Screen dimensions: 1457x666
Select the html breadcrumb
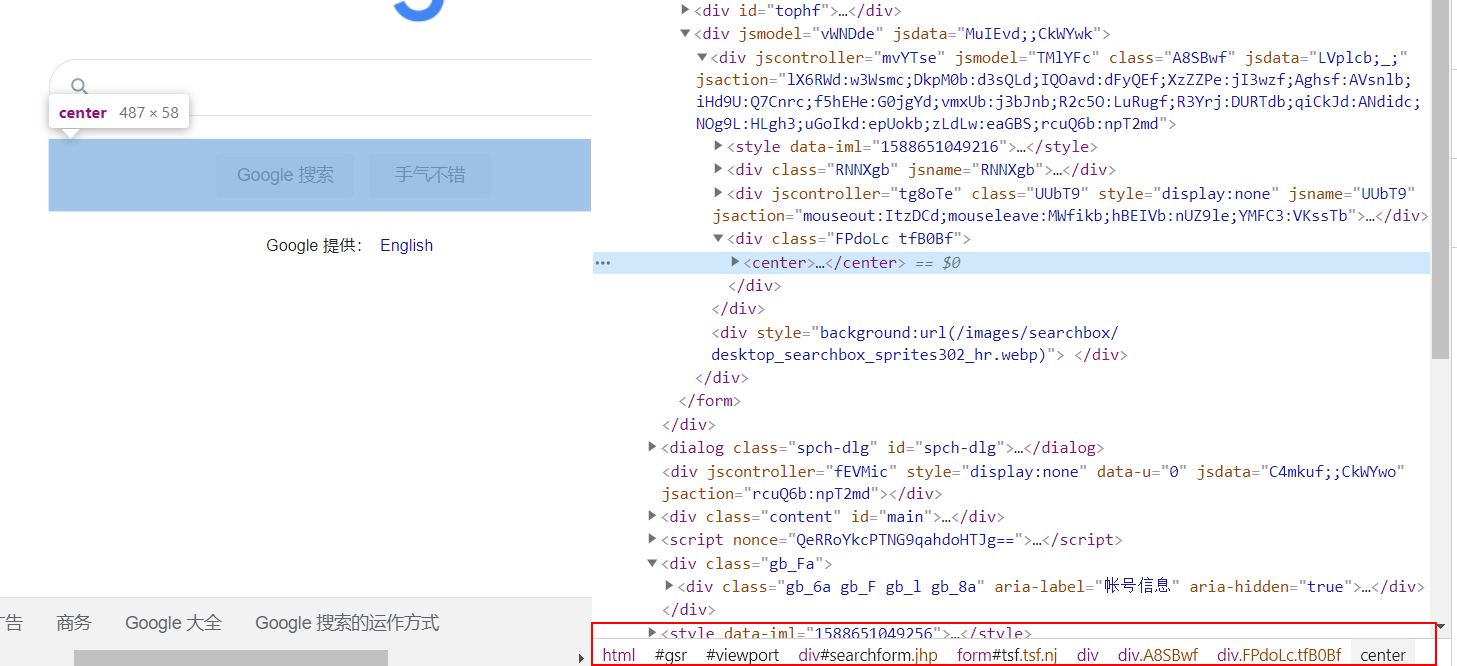[619, 655]
